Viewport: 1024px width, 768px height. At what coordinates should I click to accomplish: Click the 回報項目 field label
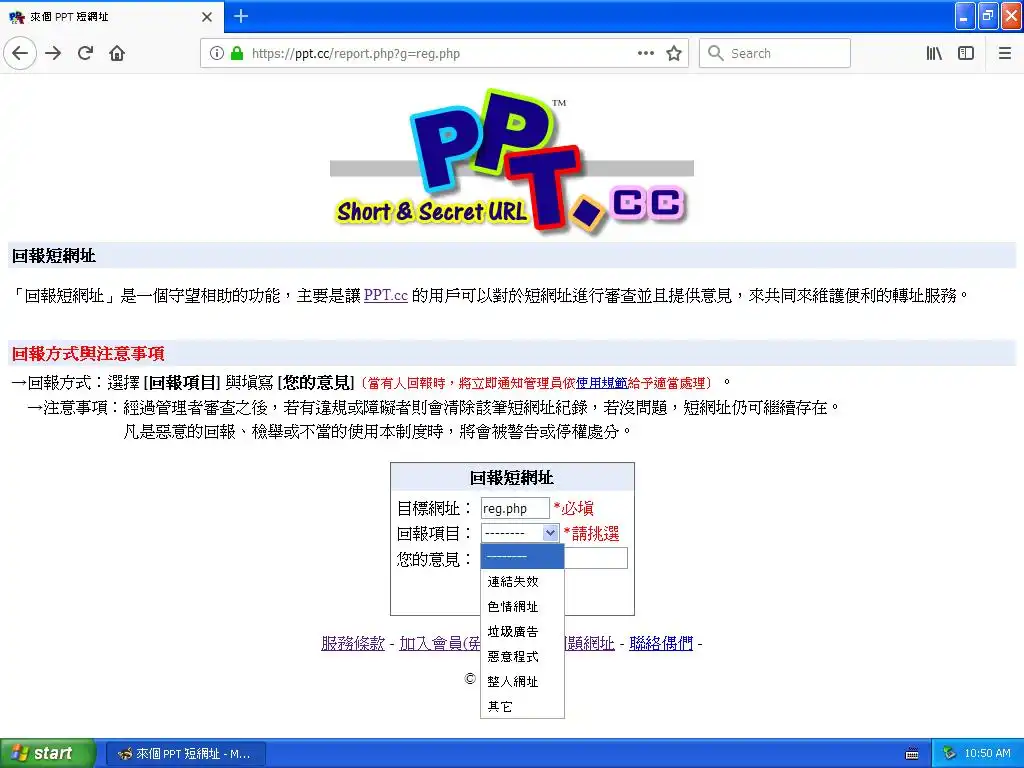pyautogui.click(x=434, y=533)
